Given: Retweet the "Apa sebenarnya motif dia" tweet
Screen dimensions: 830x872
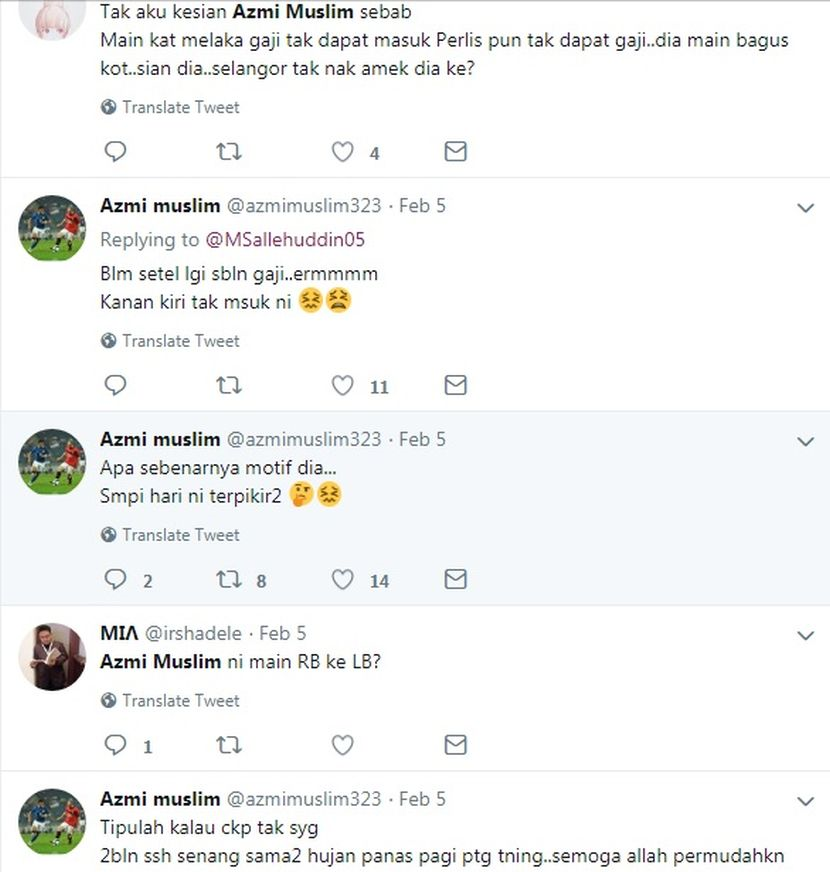Looking at the screenshot, I should (229, 579).
